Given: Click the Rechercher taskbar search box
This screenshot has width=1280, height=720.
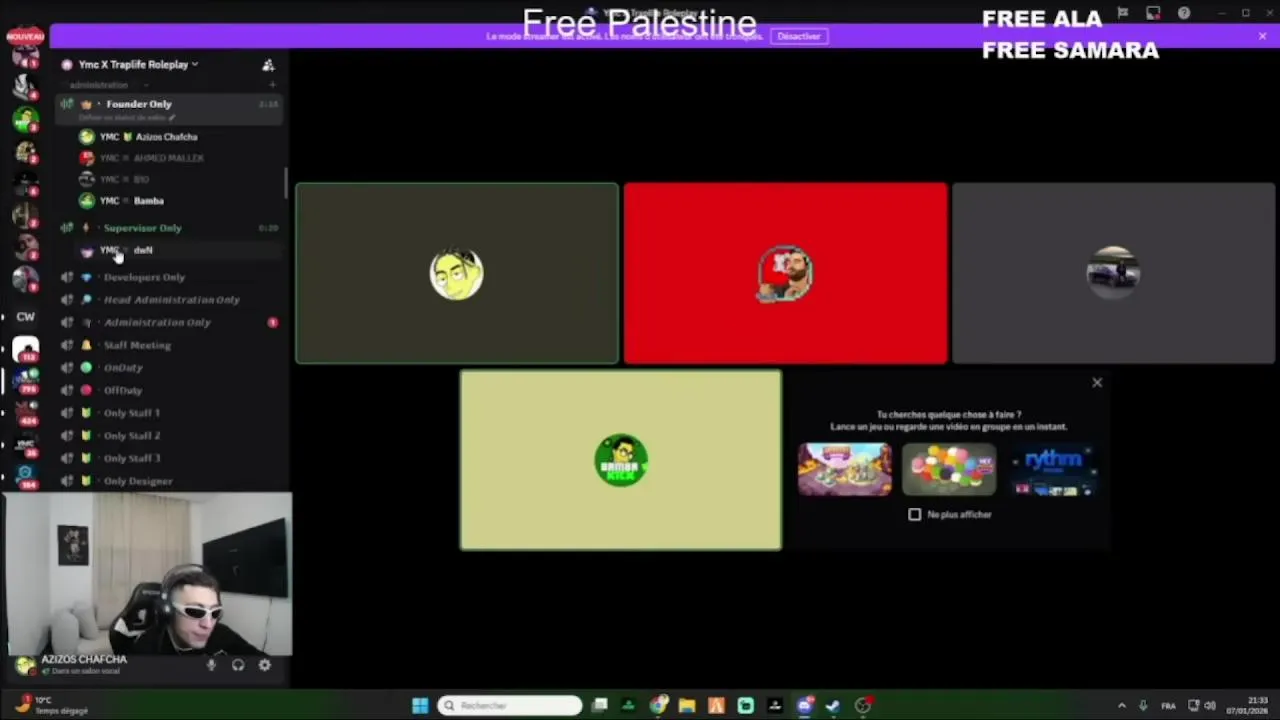Looking at the screenshot, I should point(510,706).
